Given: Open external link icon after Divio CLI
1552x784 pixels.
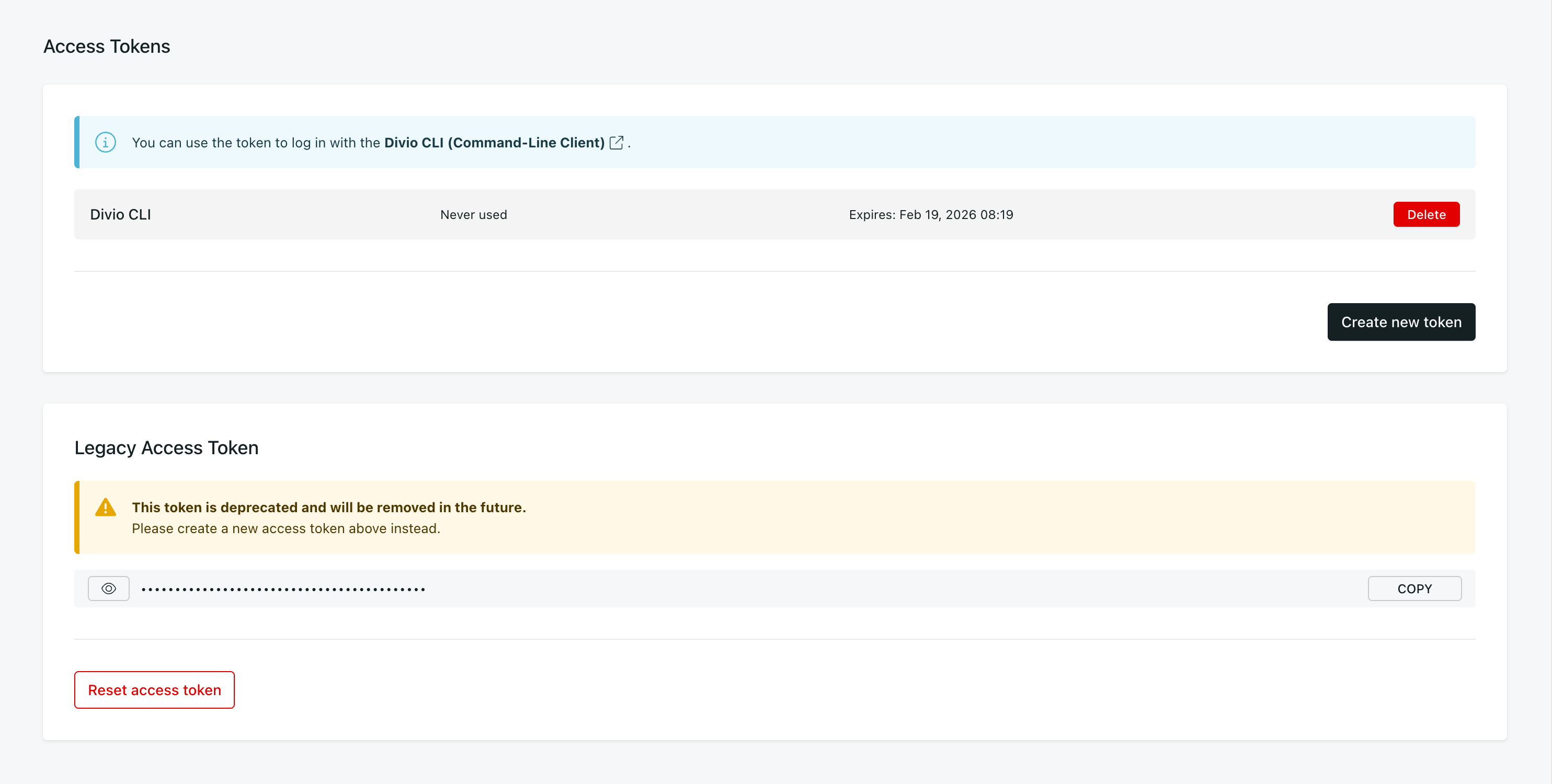Looking at the screenshot, I should tap(616, 143).
